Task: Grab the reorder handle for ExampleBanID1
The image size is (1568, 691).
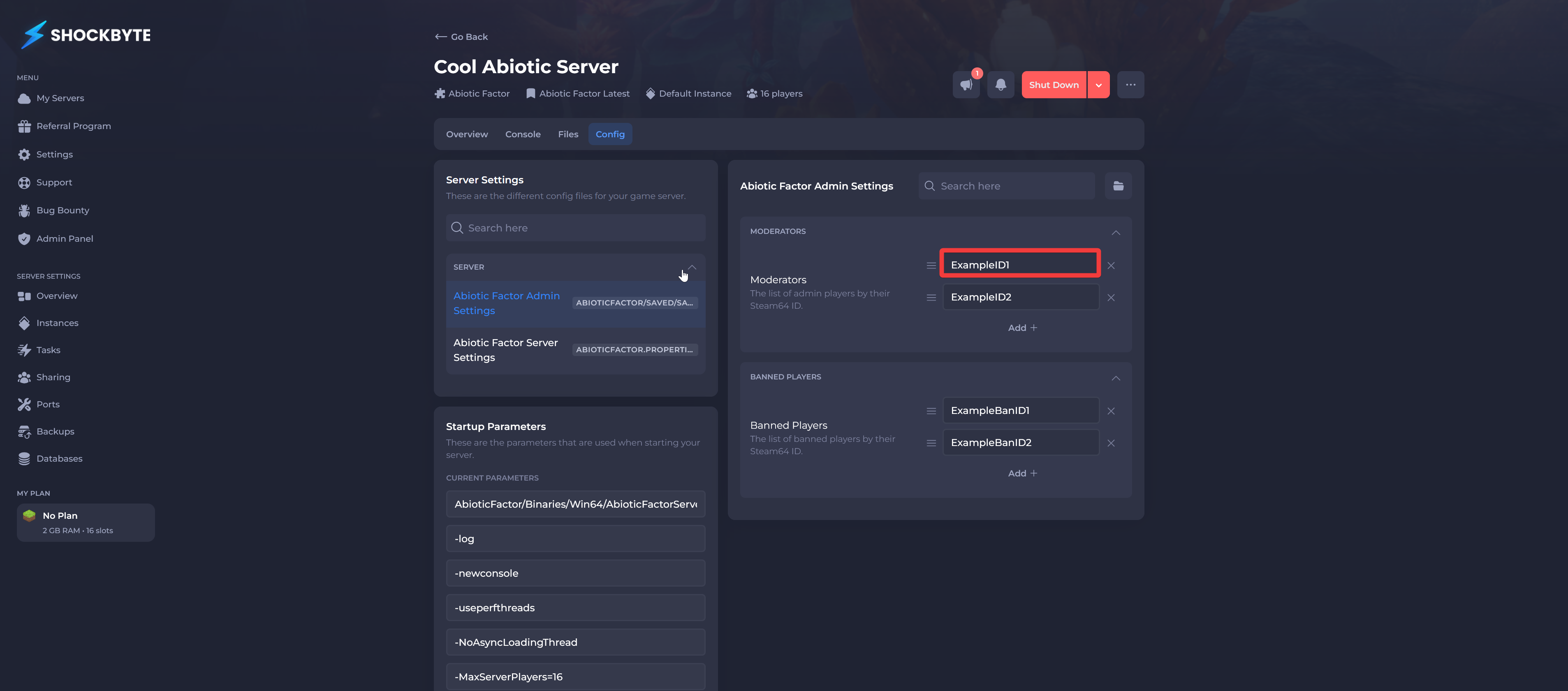Action: pyautogui.click(x=931, y=411)
